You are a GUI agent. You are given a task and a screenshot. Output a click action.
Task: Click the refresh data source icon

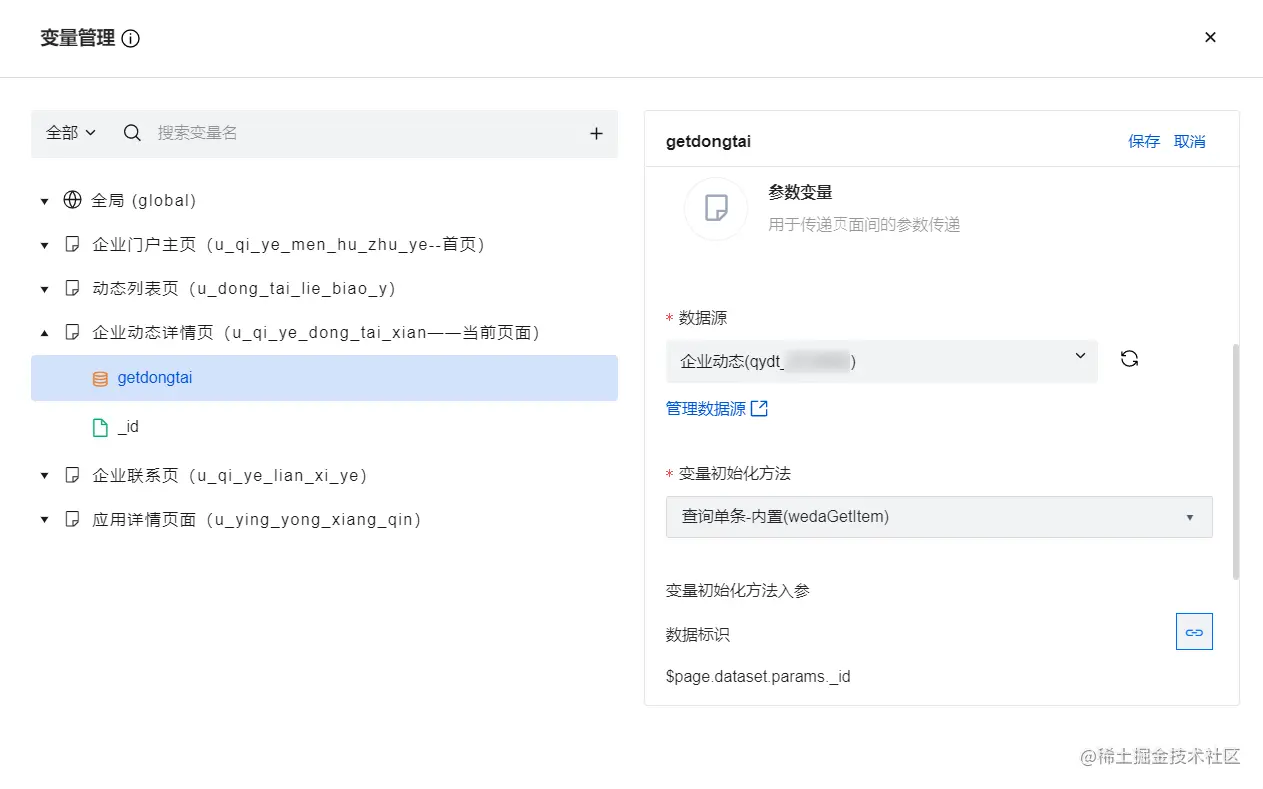pyautogui.click(x=1129, y=359)
